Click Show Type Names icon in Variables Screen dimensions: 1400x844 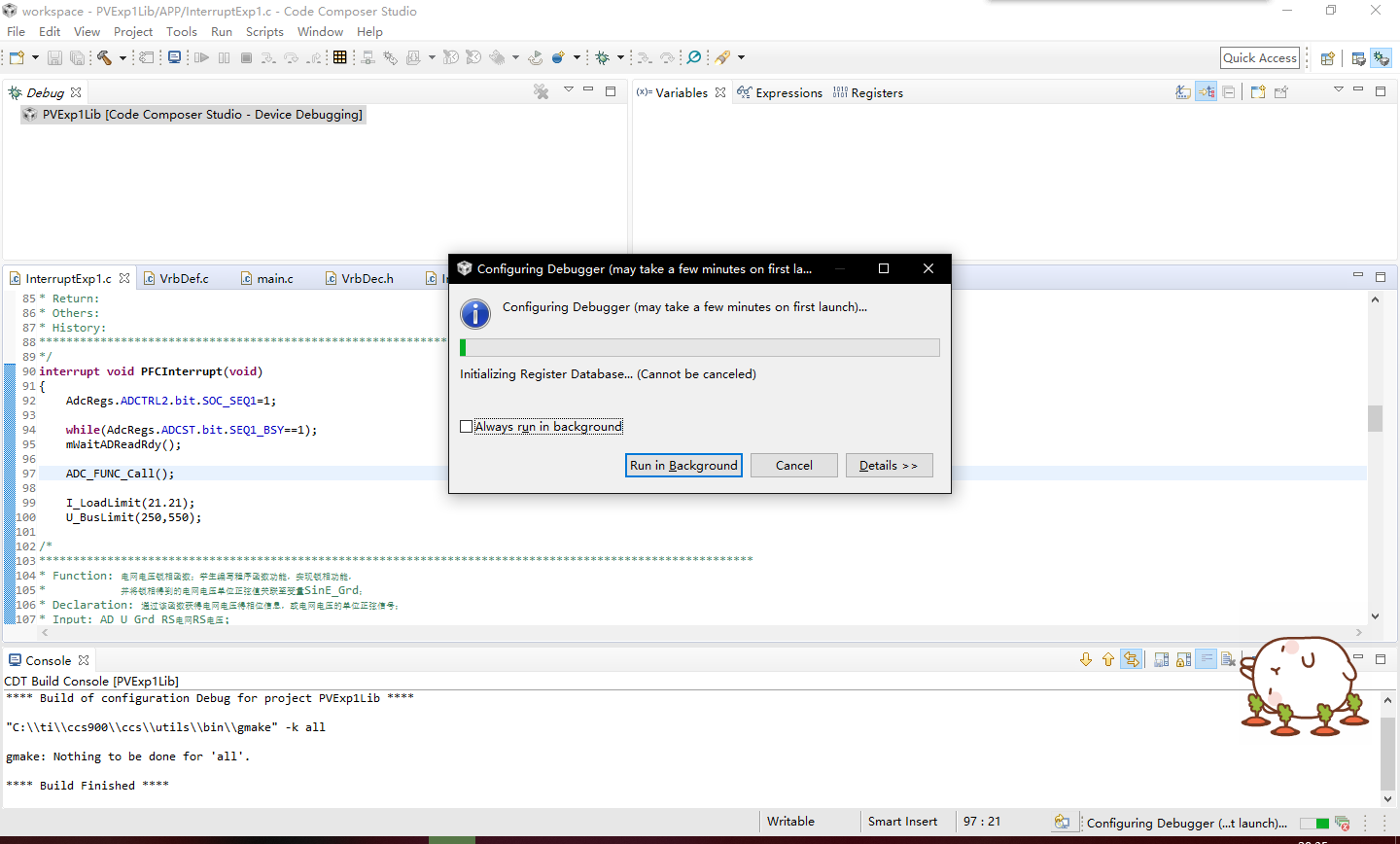click(1183, 91)
